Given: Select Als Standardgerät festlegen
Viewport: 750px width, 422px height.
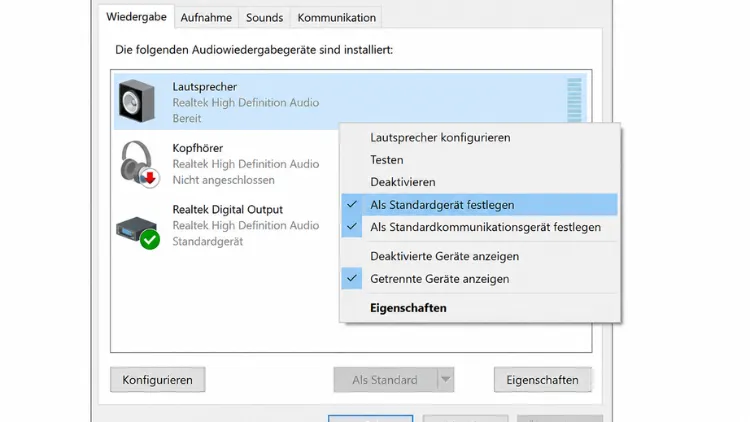Looking at the screenshot, I should (x=480, y=205).
